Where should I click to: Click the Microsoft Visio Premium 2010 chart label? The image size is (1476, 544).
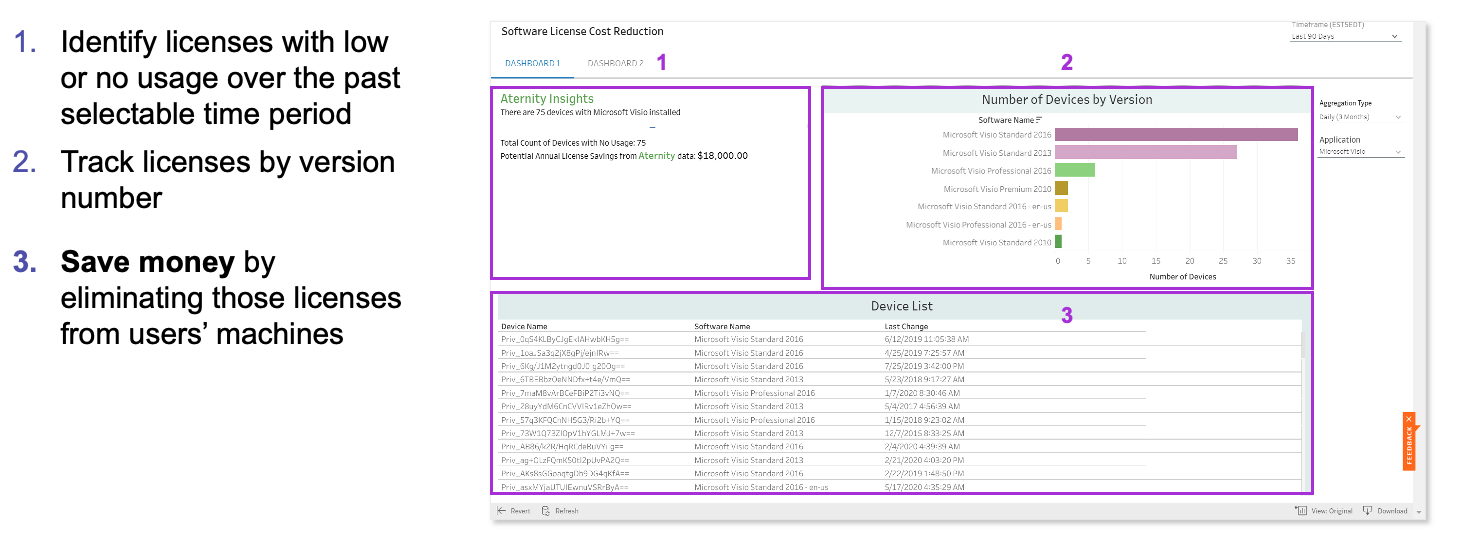pyautogui.click(x=997, y=189)
